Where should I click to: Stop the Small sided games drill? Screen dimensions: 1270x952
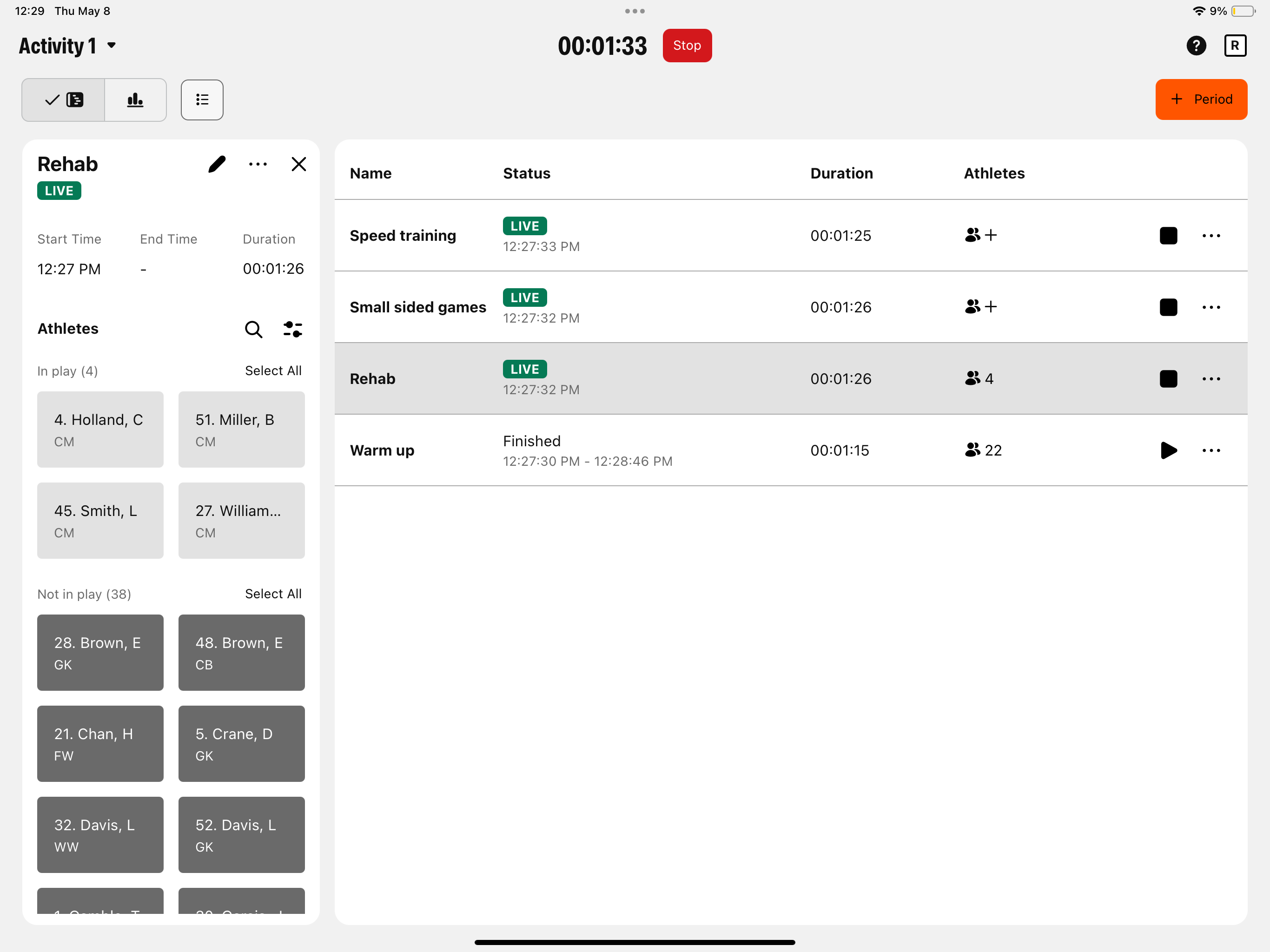click(x=1168, y=307)
